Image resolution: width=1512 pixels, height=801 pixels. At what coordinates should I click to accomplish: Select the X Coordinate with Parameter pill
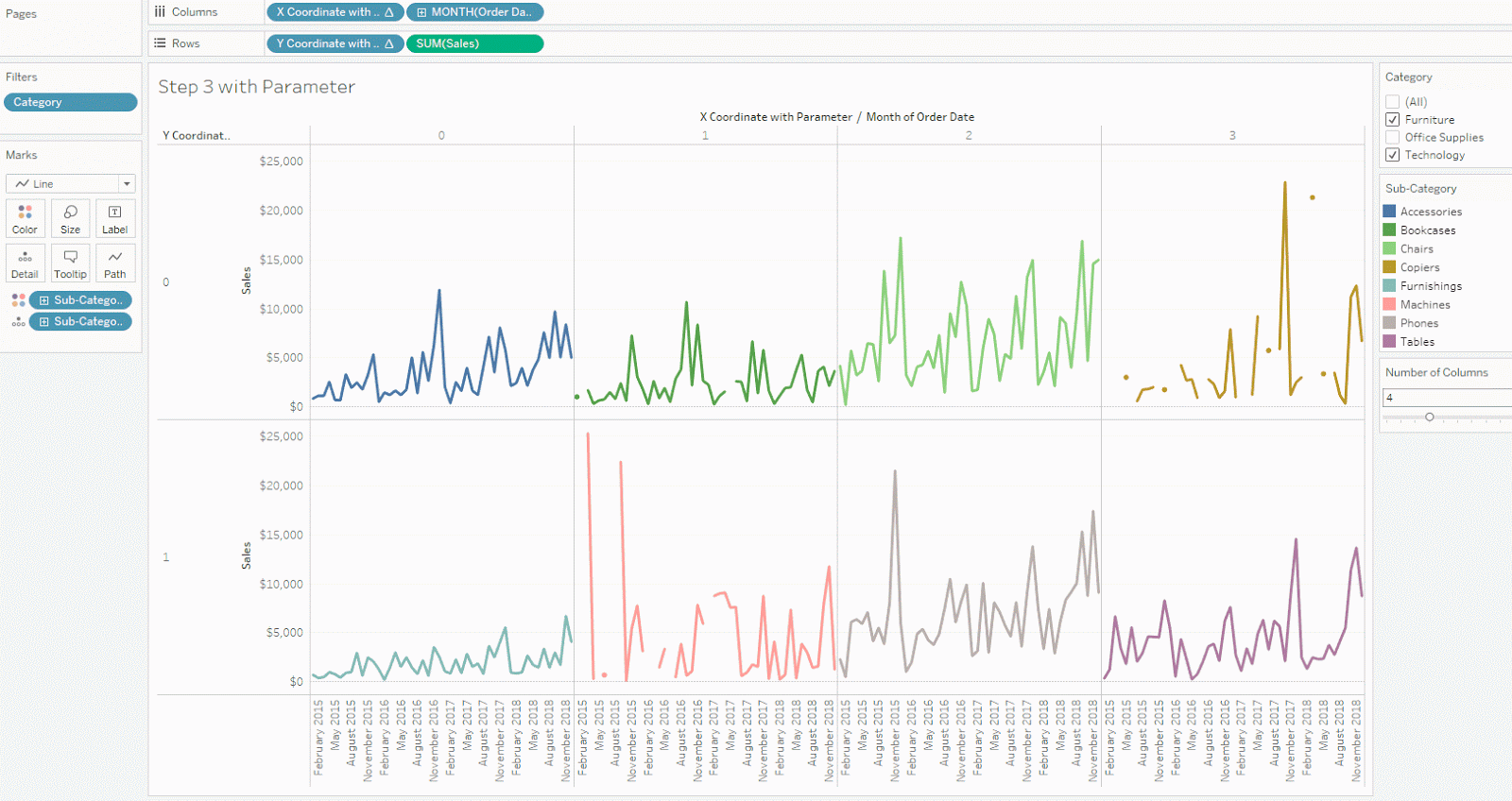335,12
